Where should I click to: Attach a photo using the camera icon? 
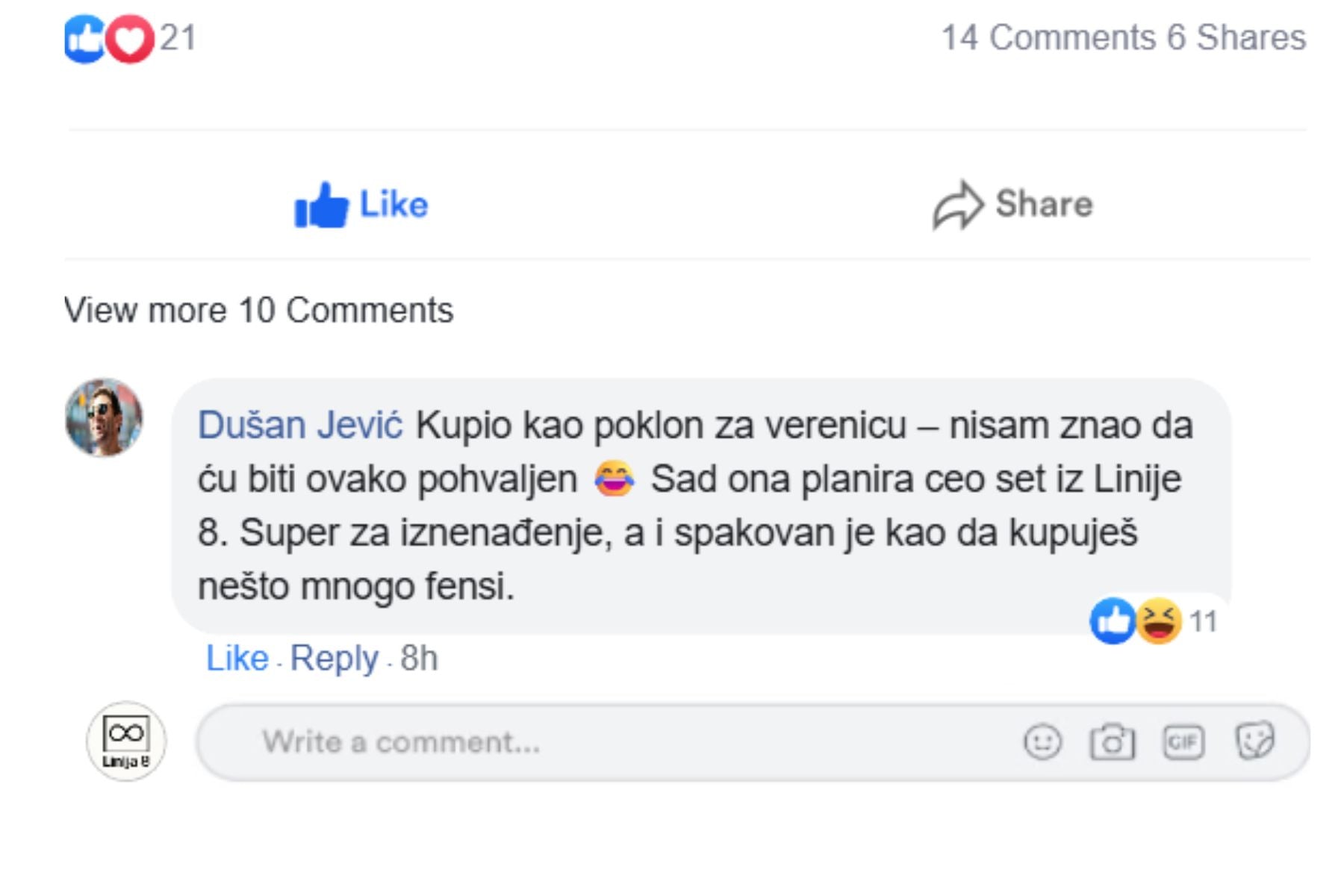(x=1112, y=742)
